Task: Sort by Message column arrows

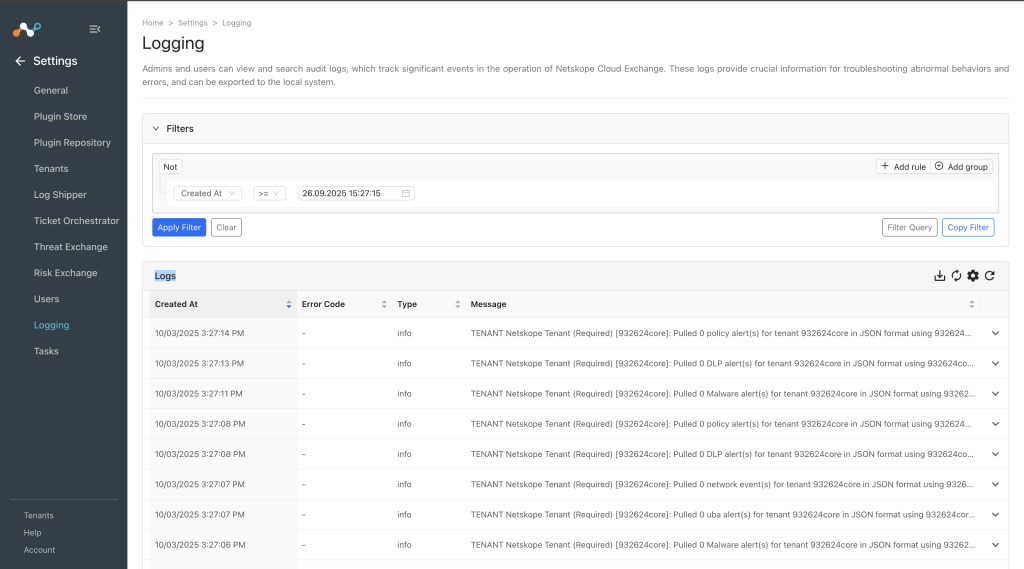Action: coord(972,304)
